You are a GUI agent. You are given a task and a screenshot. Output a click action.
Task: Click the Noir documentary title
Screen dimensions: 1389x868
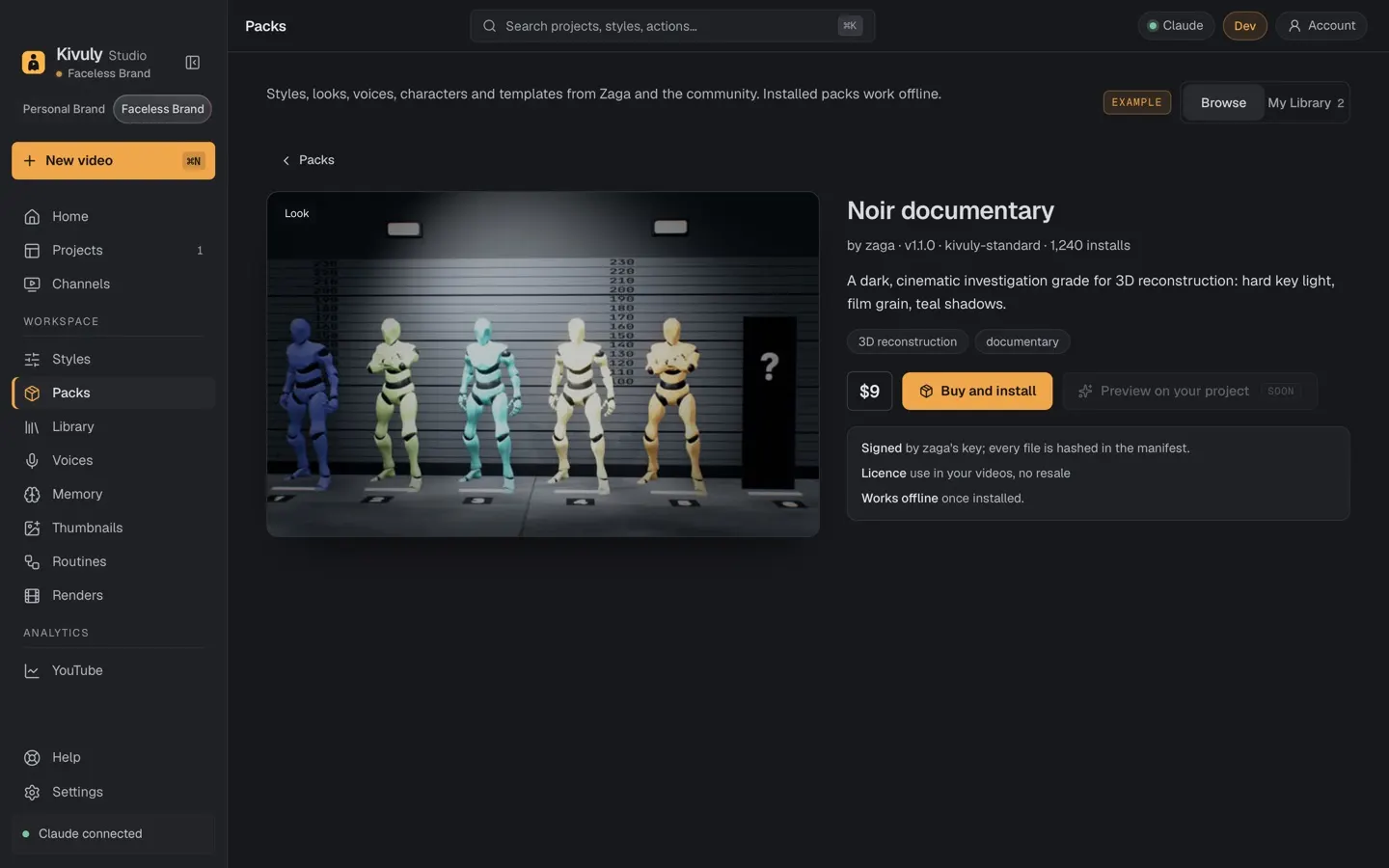click(950, 210)
